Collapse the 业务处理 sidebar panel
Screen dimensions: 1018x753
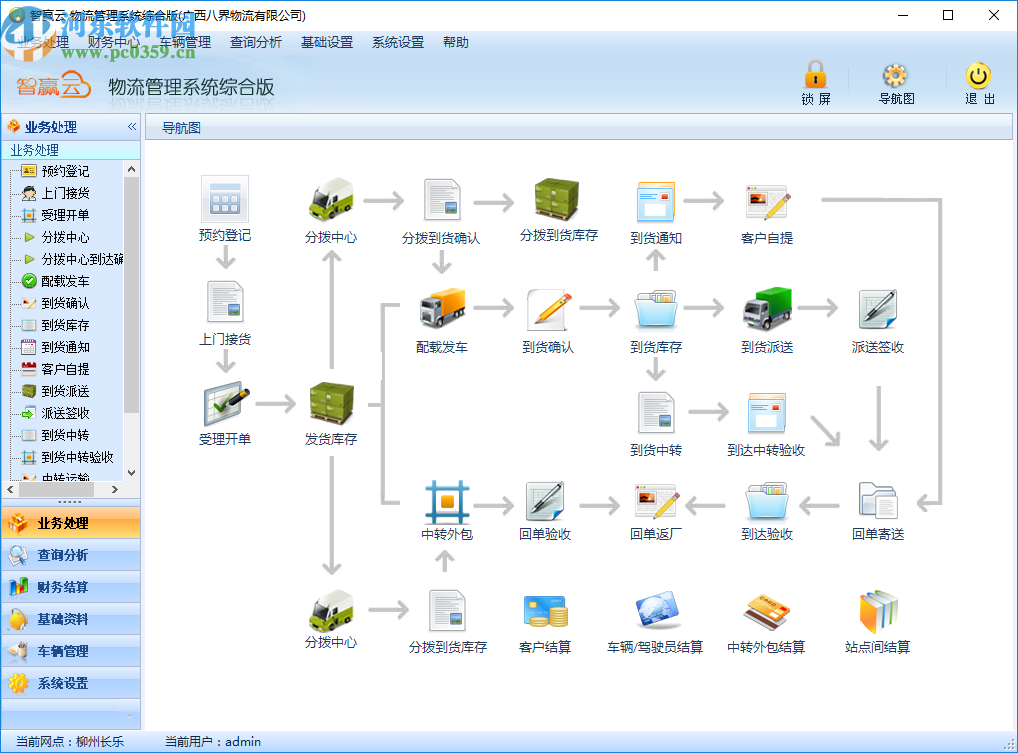pyautogui.click(x=132, y=127)
